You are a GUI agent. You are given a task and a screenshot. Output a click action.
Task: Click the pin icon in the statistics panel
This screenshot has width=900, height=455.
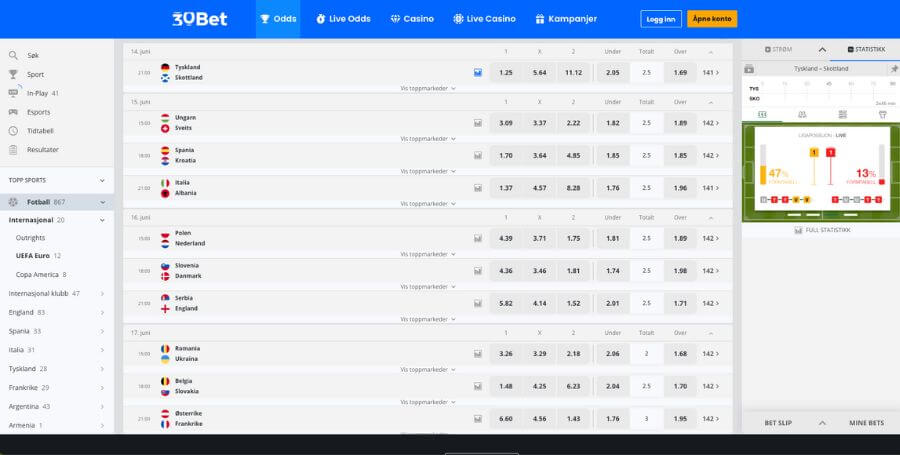pos(894,69)
